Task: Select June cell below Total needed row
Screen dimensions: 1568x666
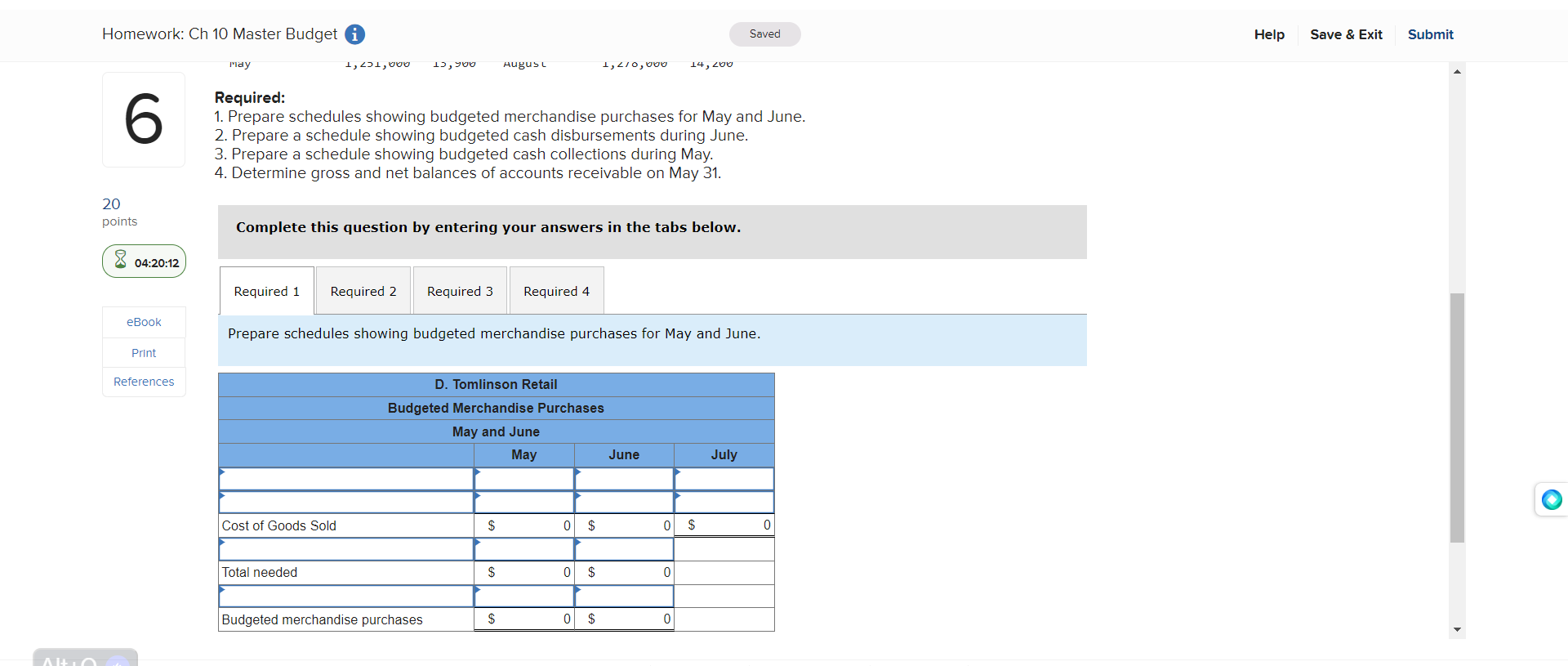Action: click(624, 597)
